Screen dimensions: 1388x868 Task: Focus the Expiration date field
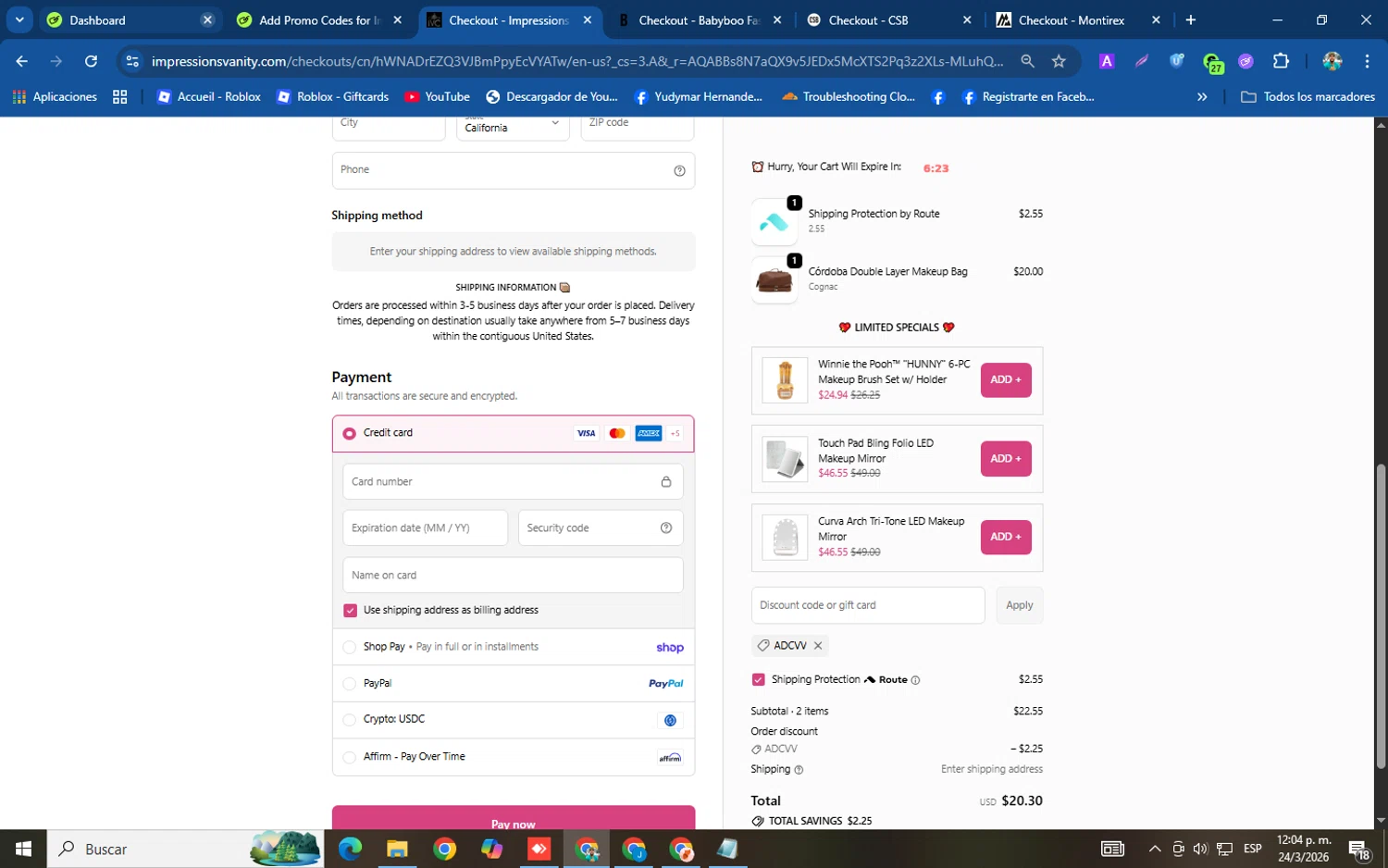[425, 528]
